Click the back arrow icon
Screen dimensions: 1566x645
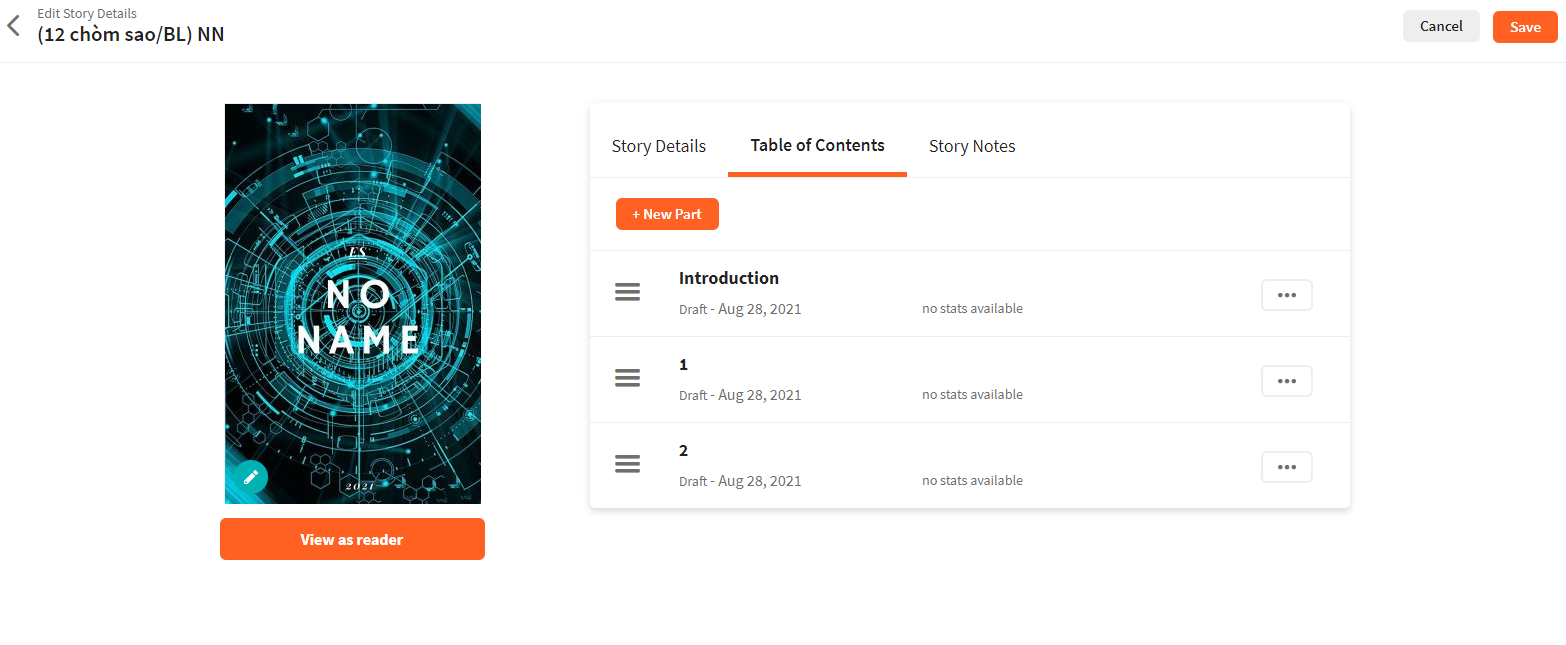pos(13,26)
